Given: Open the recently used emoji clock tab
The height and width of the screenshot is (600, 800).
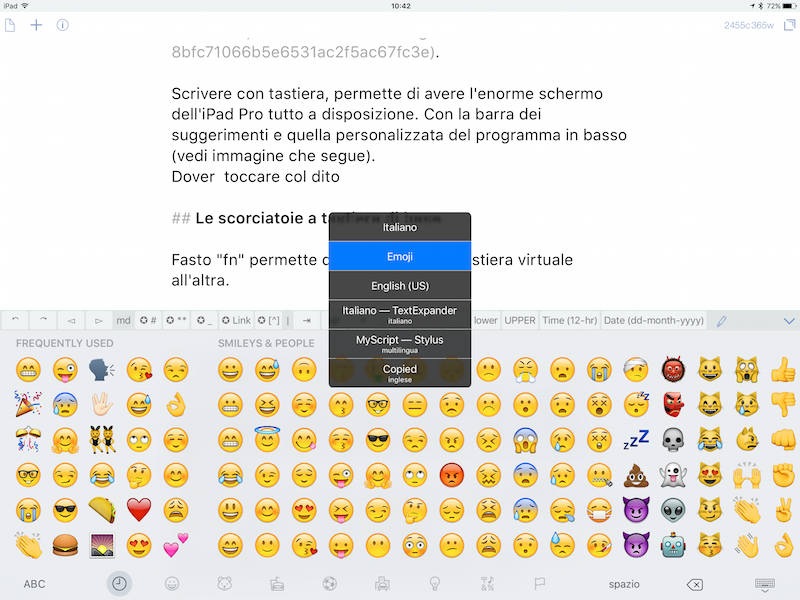Looking at the screenshot, I should coord(119,584).
